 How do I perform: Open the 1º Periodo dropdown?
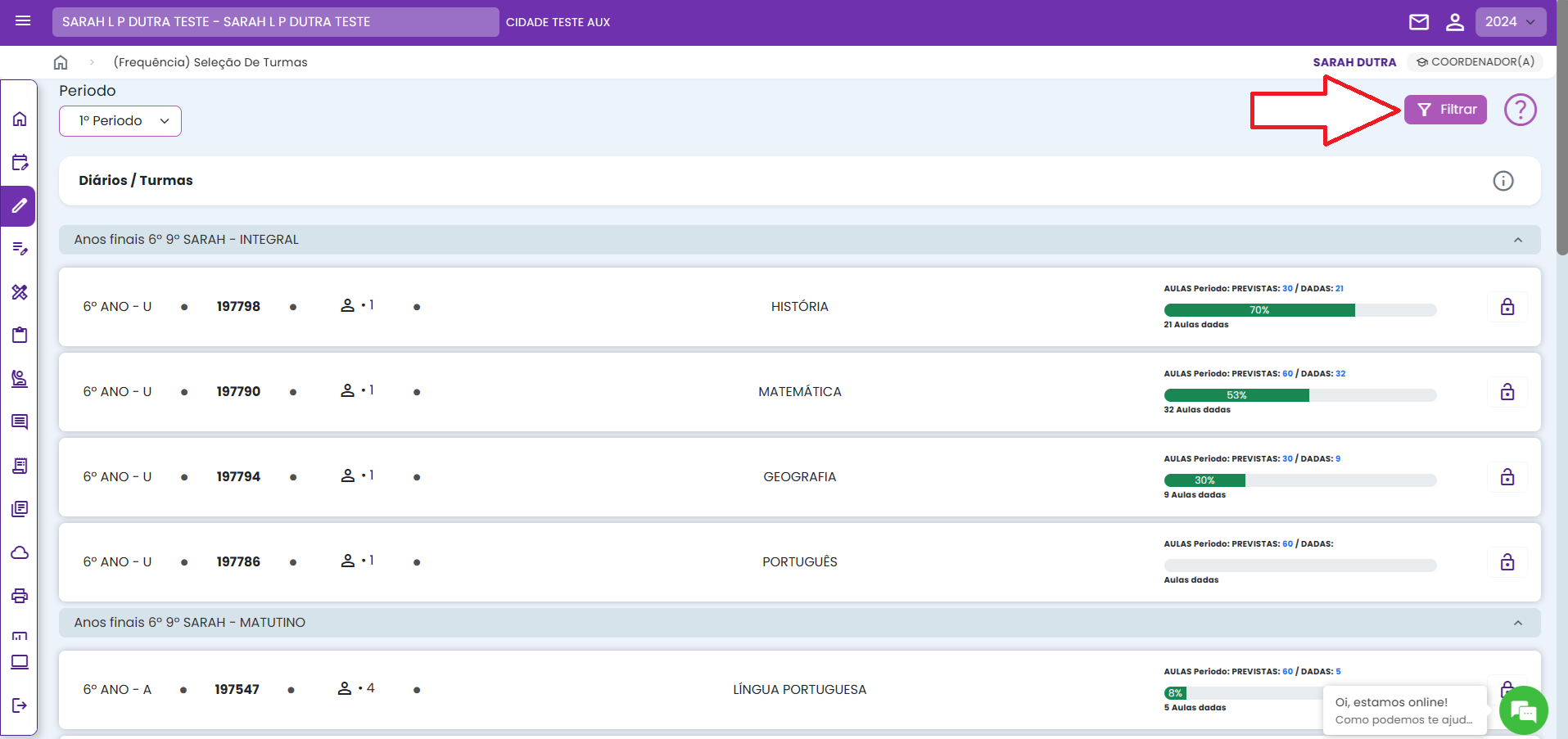coord(120,121)
